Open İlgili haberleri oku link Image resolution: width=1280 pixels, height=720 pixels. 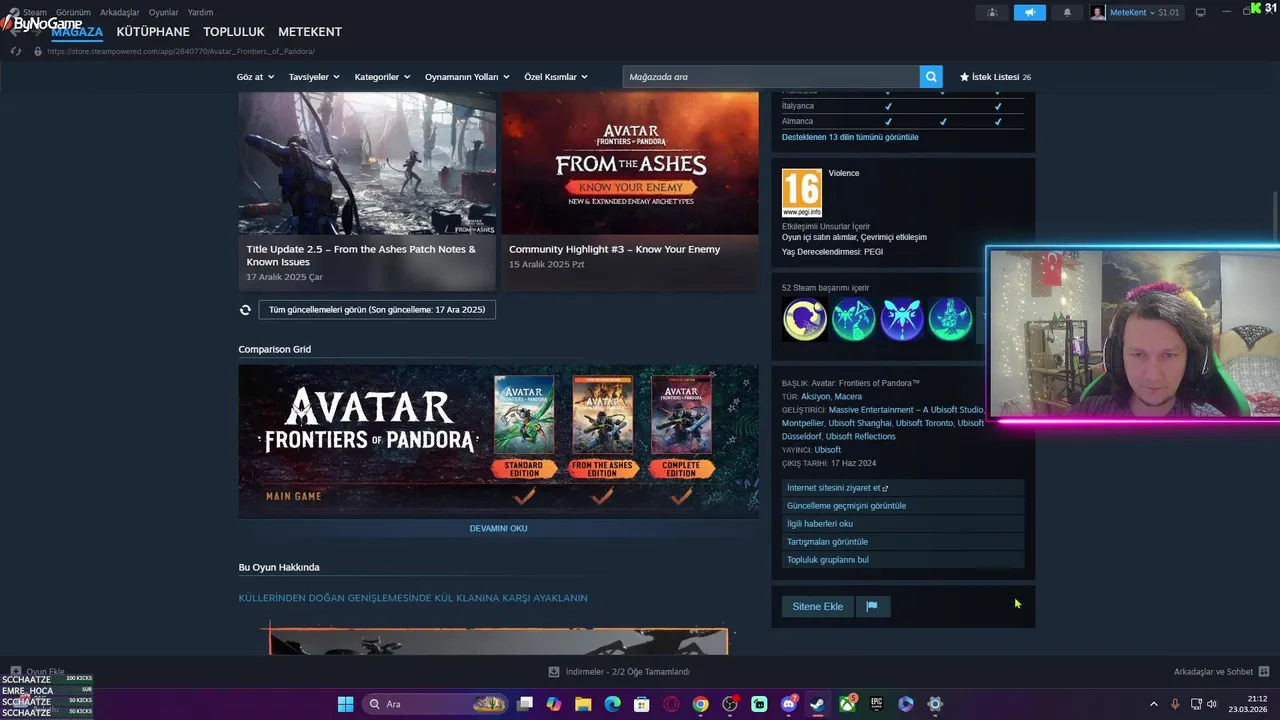click(x=903, y=524)
